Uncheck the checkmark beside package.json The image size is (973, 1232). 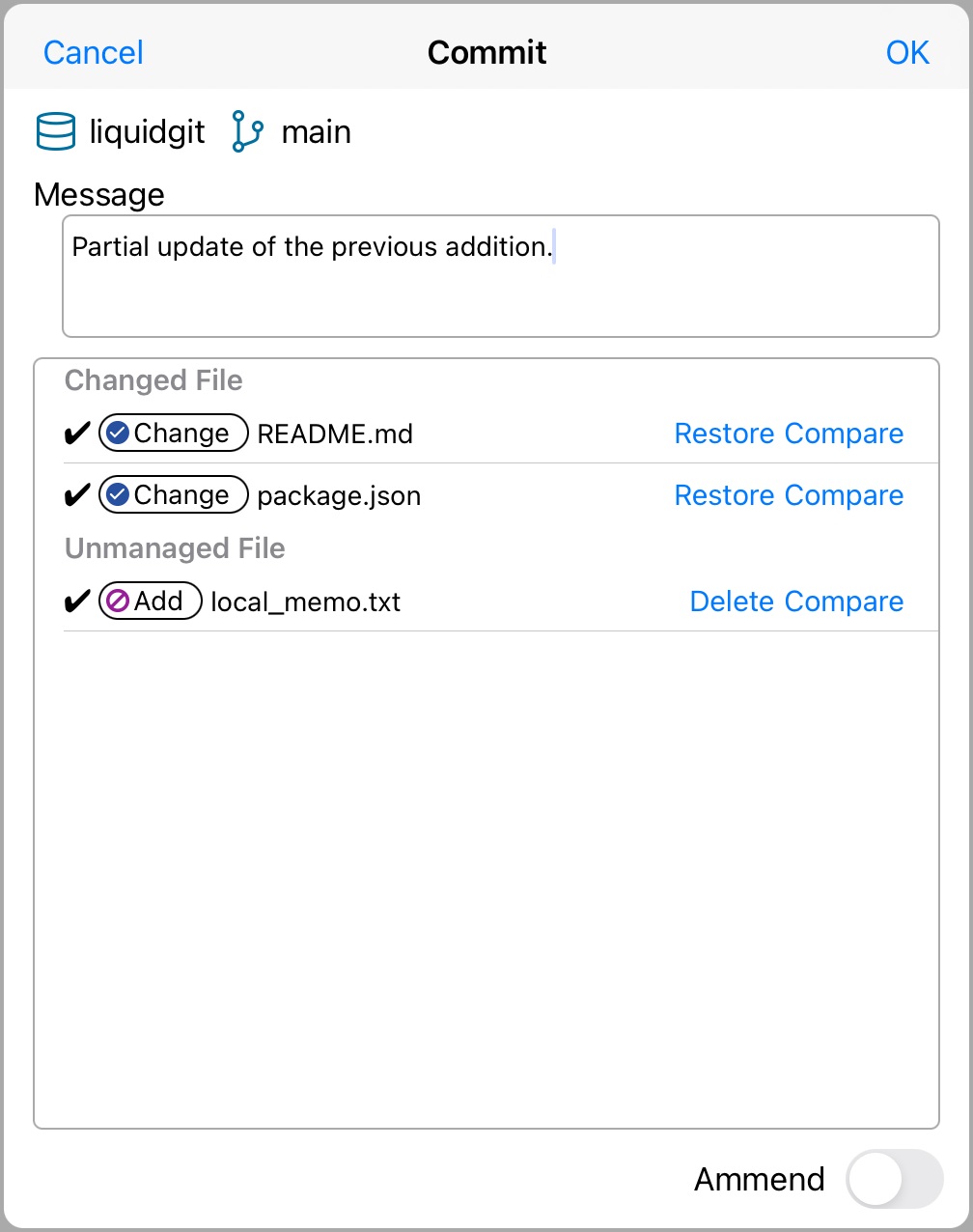pos(76,497)
